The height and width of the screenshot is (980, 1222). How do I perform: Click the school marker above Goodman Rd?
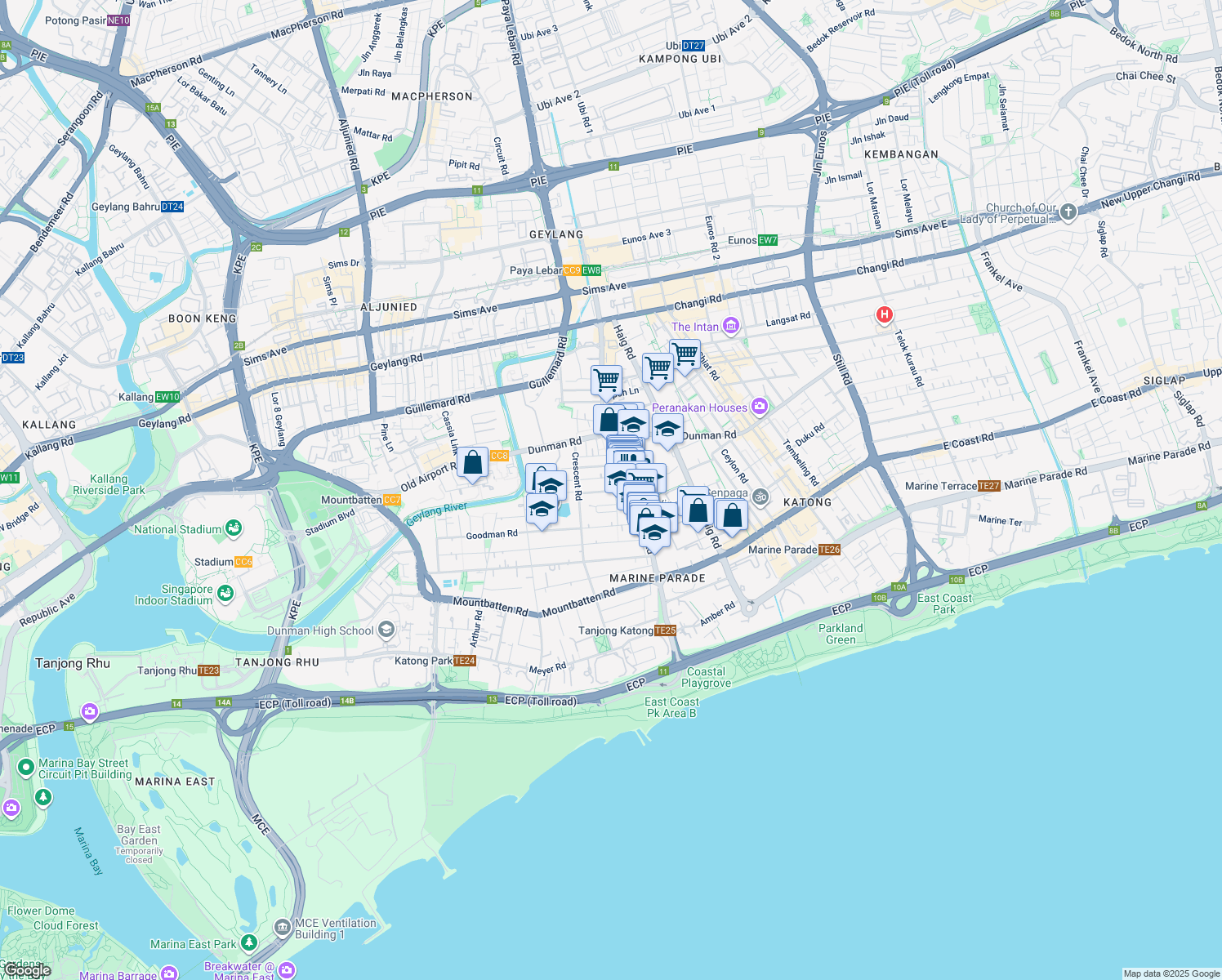point(542,509)
